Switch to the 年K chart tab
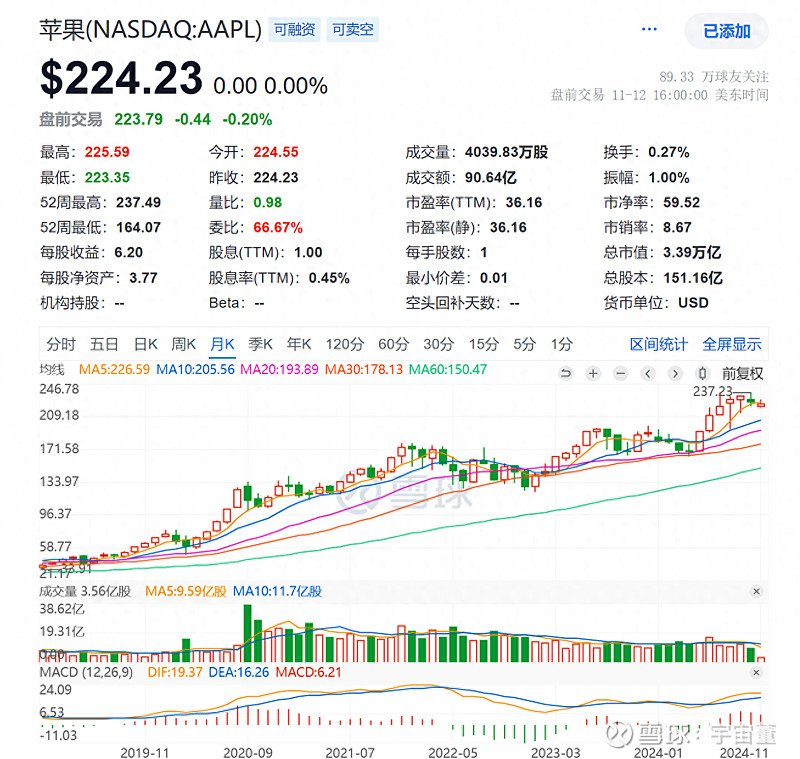 (x=299, y=344)
